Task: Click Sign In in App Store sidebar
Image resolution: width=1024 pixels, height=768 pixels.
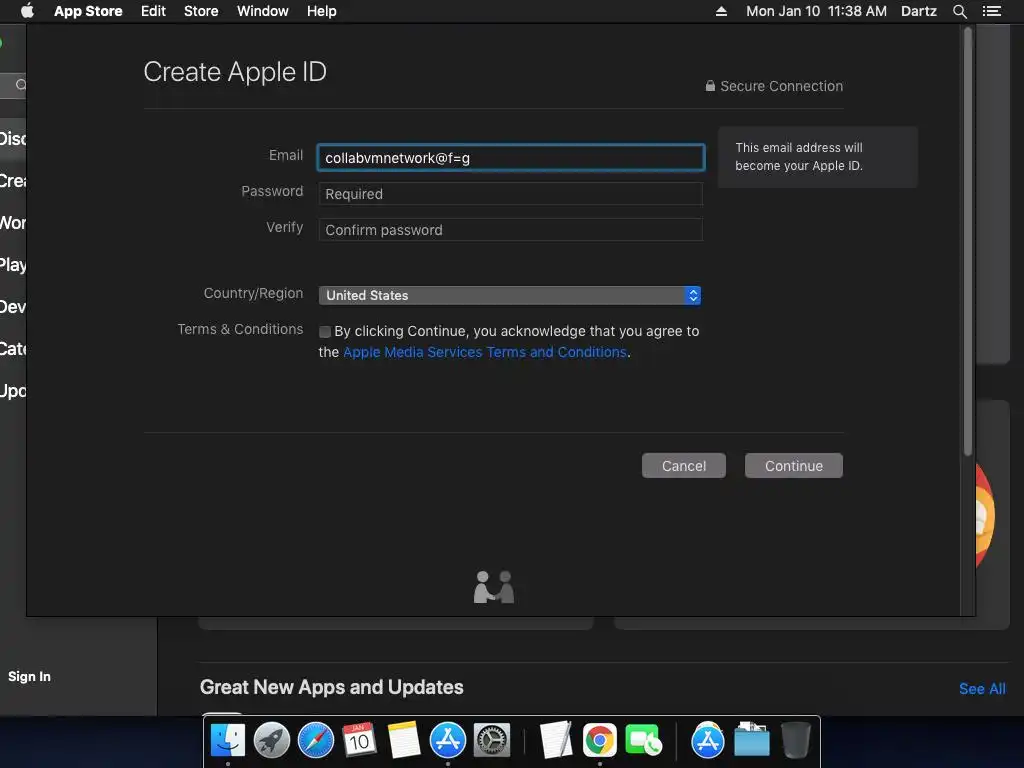Action: [x=29, y=677]
